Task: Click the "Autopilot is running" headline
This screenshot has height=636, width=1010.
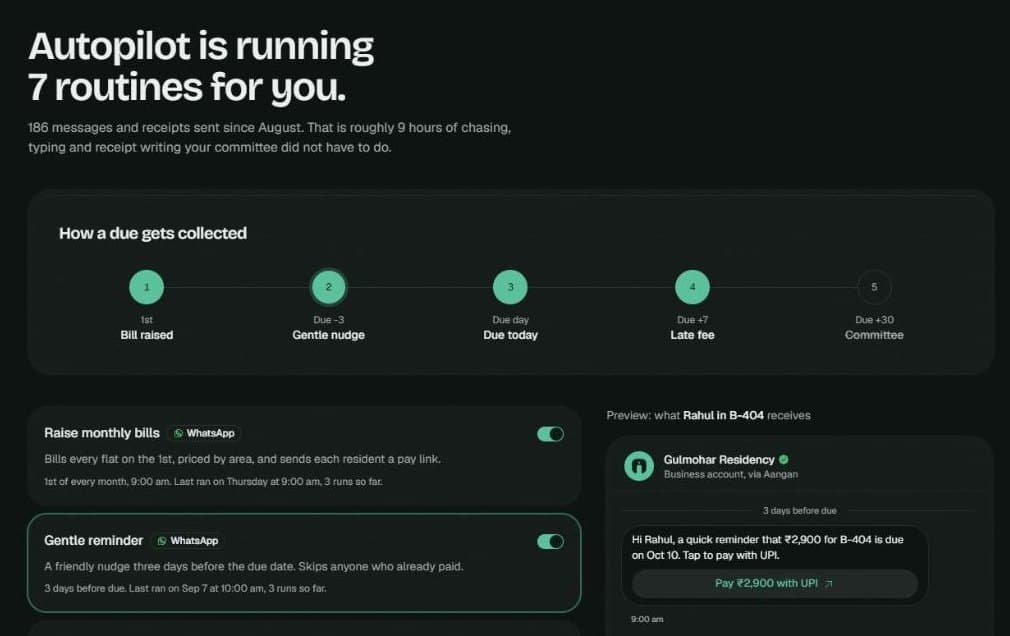Action: [x=200, y=66]
